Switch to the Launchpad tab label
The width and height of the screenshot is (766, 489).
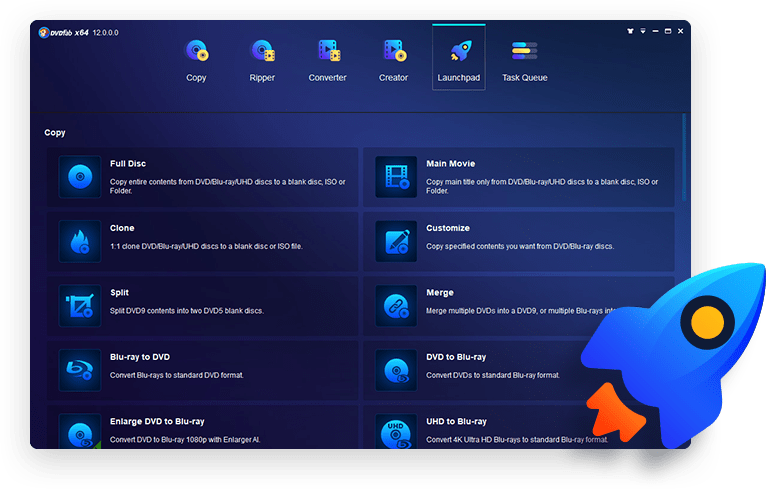(x=459, y=78)
